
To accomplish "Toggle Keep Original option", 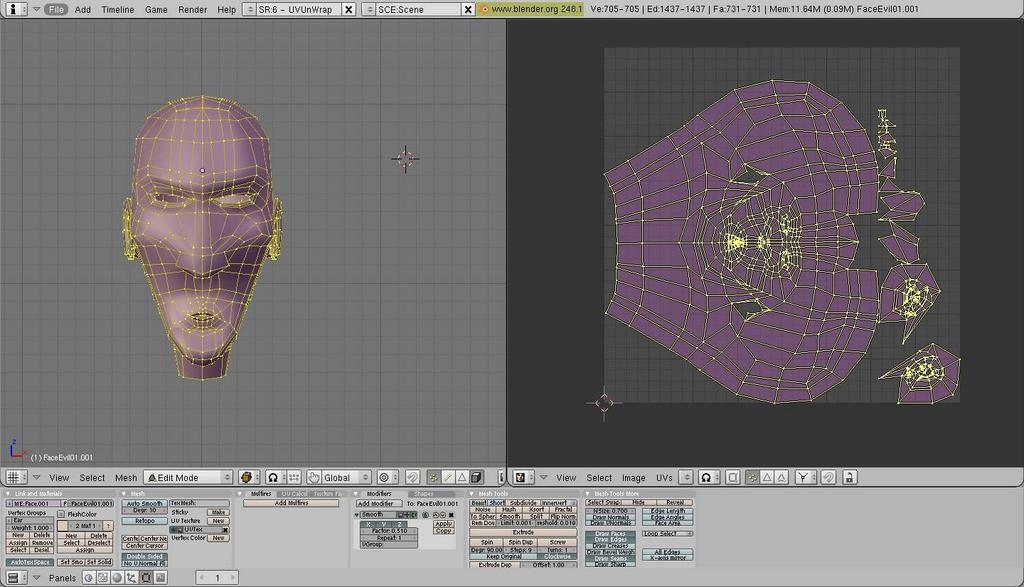I will point(503,557).
